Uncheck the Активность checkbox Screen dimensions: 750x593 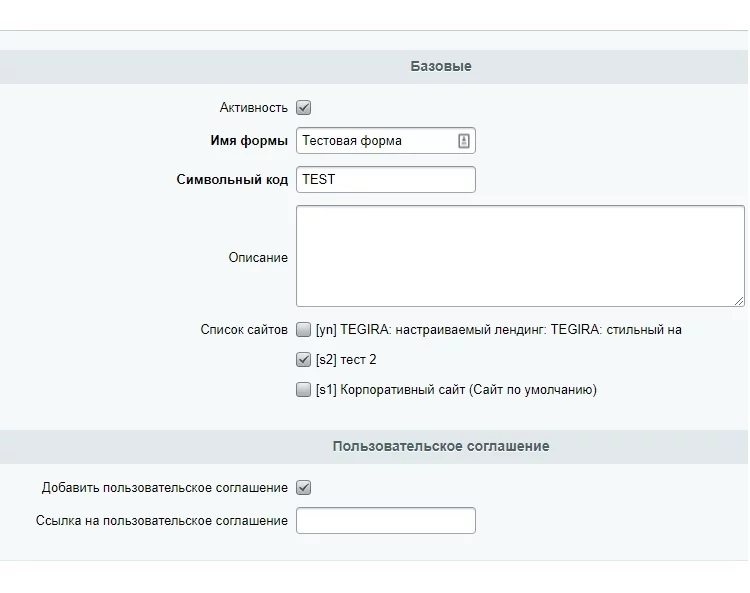(304, 108)
